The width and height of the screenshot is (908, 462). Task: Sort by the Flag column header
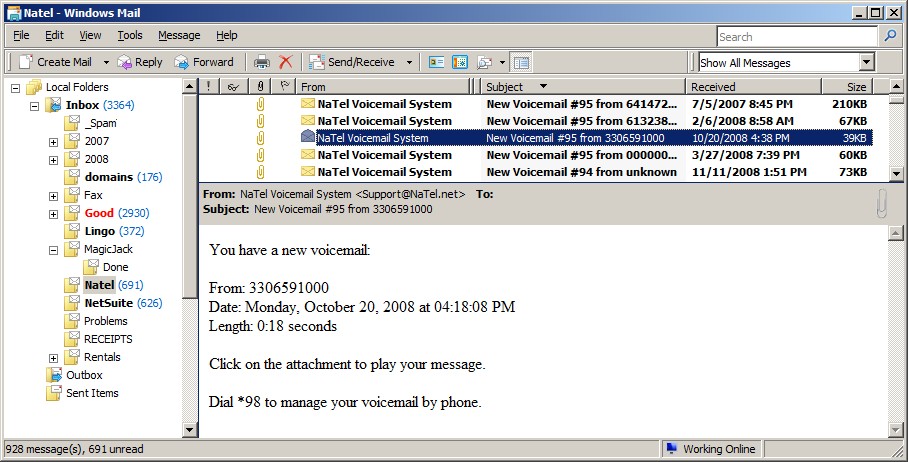pyautogui.click(x=284, y=86)
